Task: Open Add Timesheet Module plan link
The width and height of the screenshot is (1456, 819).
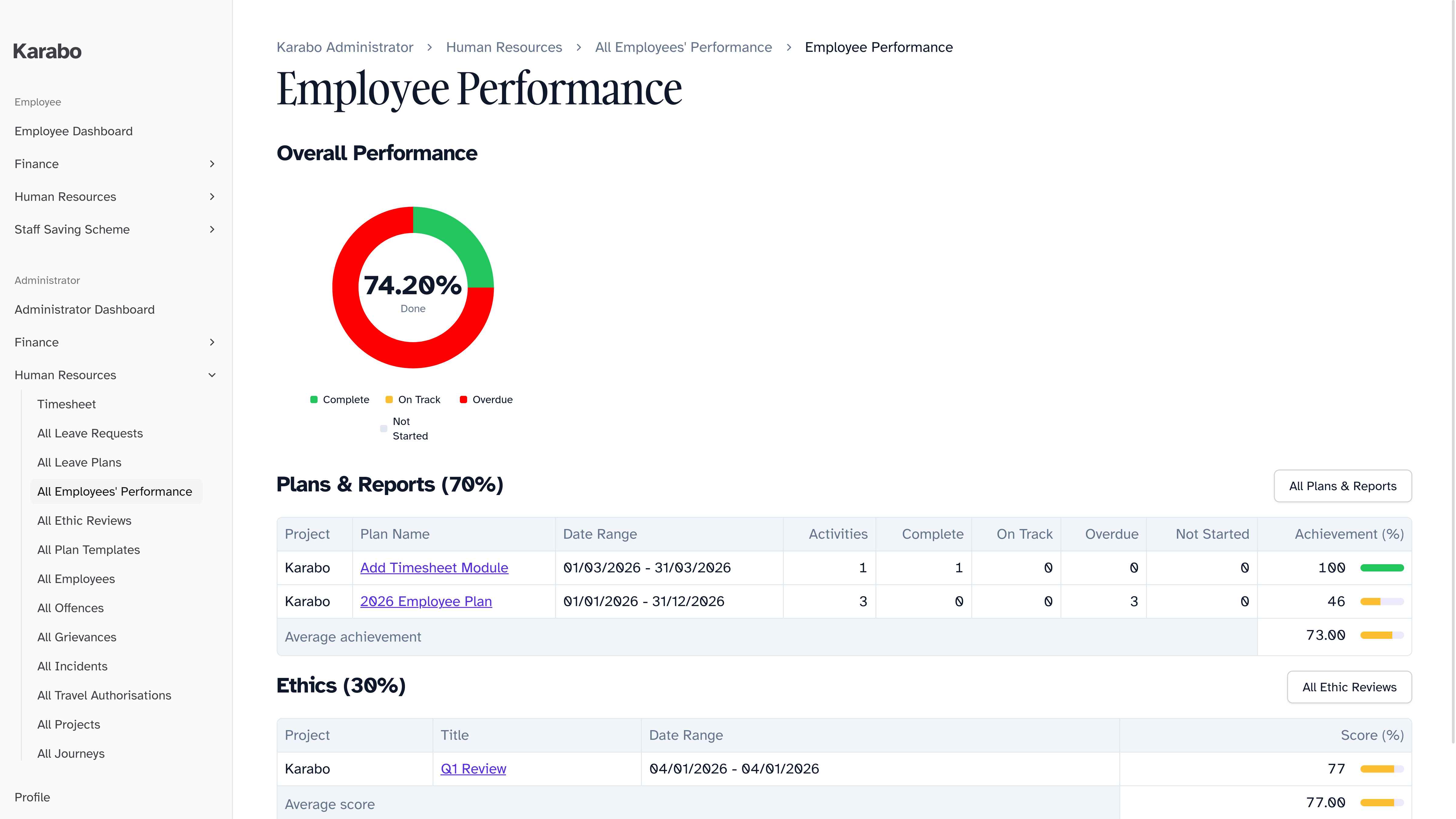Action: [x=434, y=568]
